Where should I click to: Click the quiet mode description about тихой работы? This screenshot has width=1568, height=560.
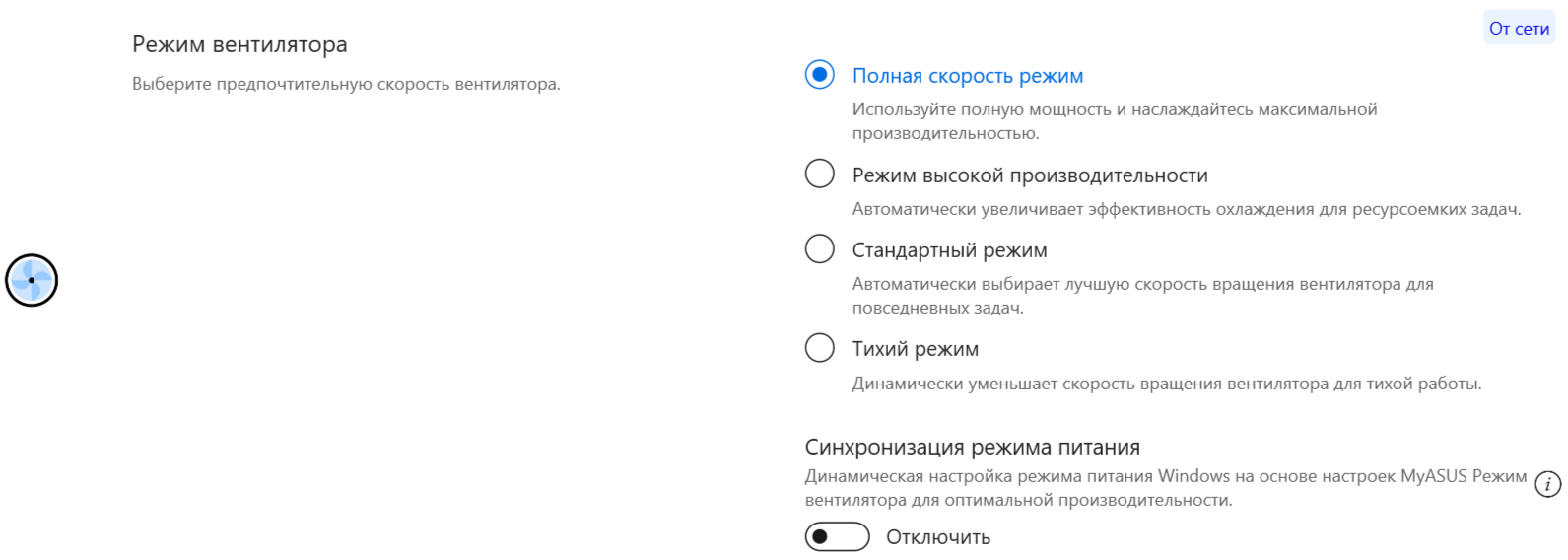pos(1166,384)
